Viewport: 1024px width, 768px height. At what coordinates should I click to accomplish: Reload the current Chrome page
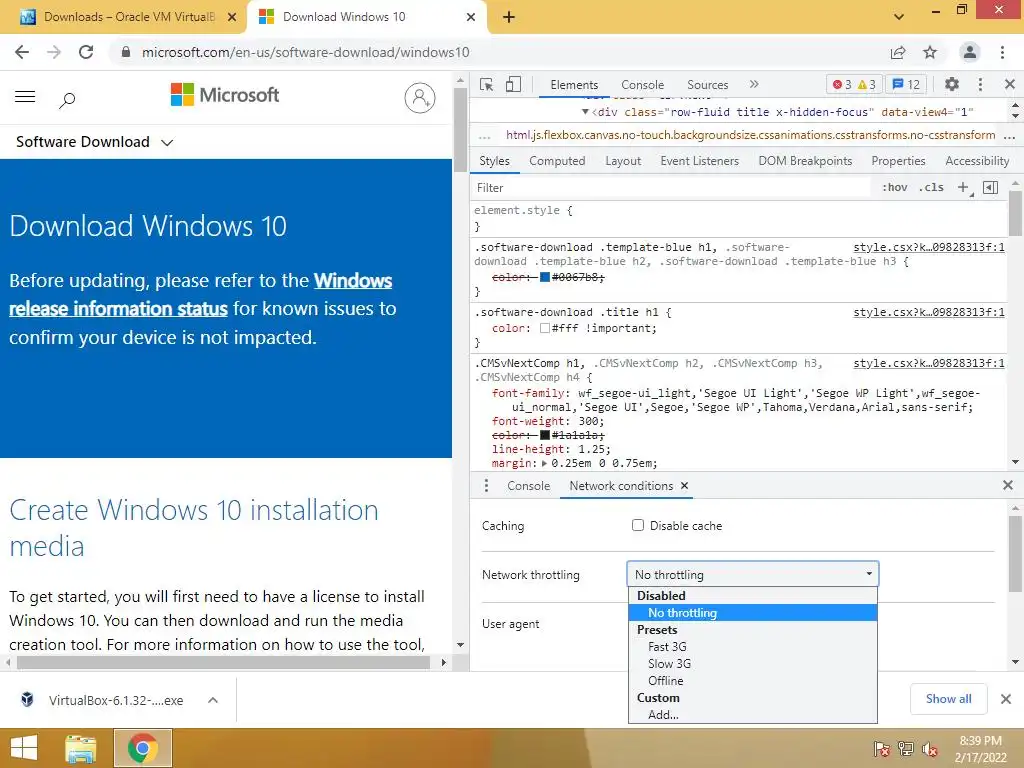[86, 52]
